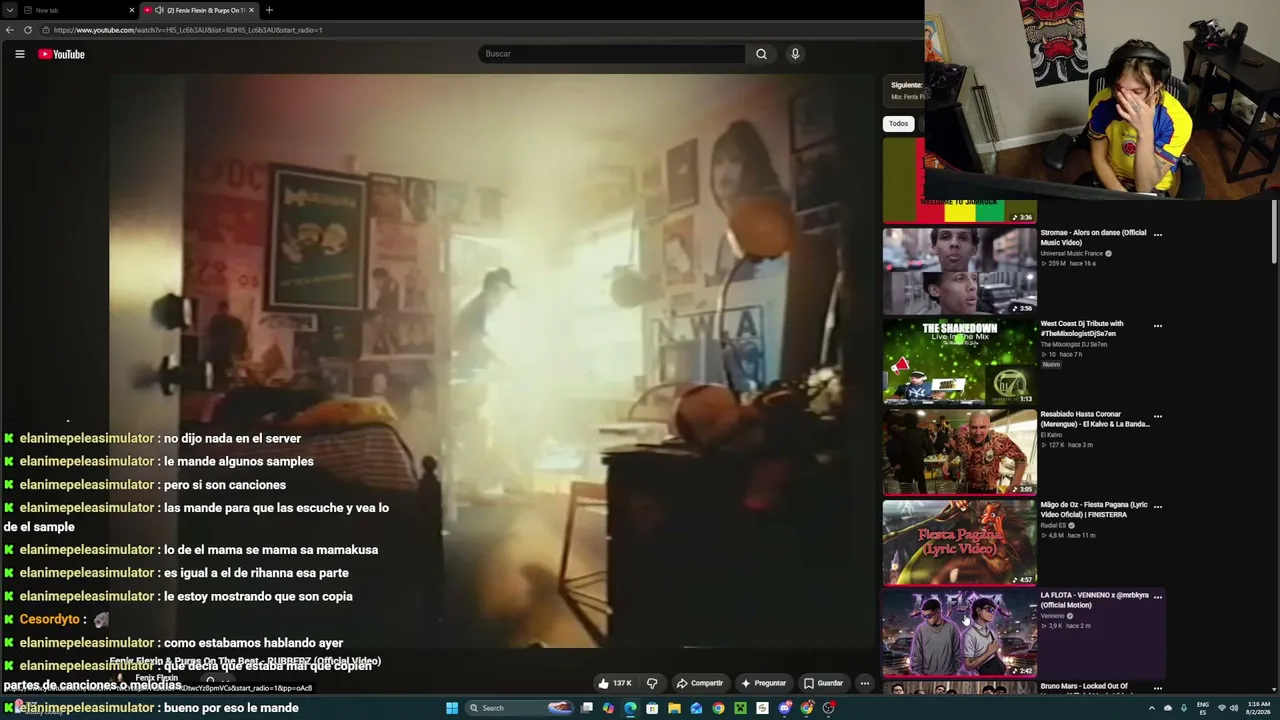This screenshot has height=720, width=1280.
Task: Open options menu for Bruno Mars video
Action: coord(1158,688)
